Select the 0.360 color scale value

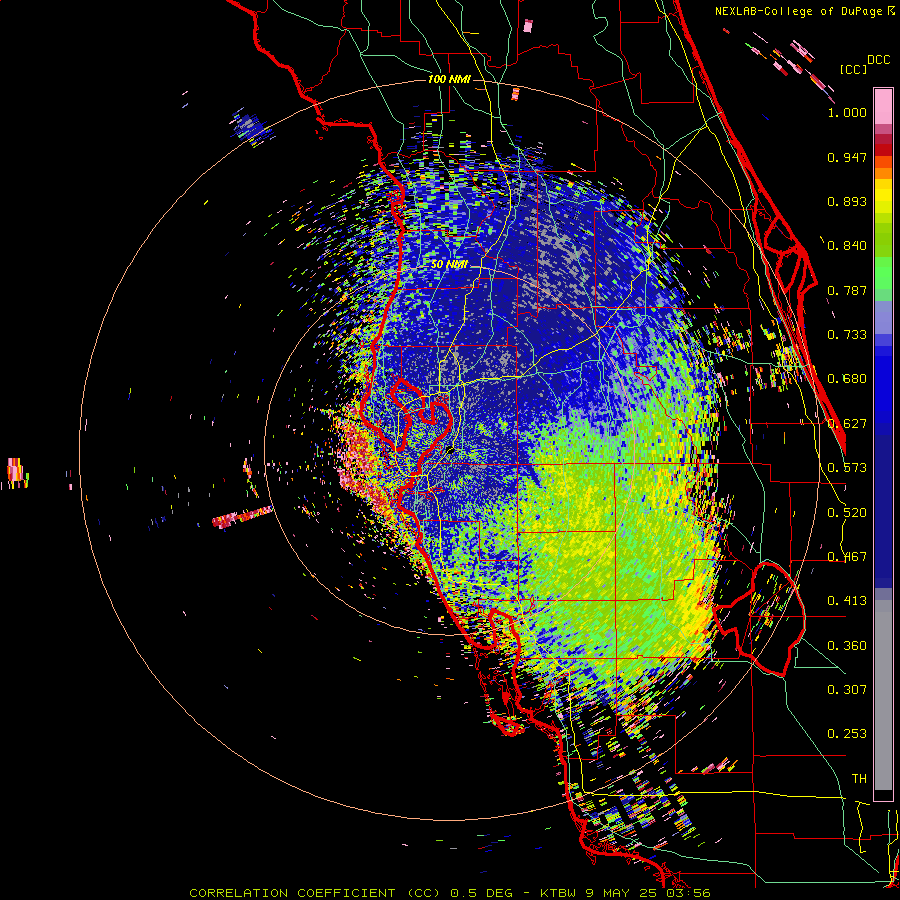(847, 646)
